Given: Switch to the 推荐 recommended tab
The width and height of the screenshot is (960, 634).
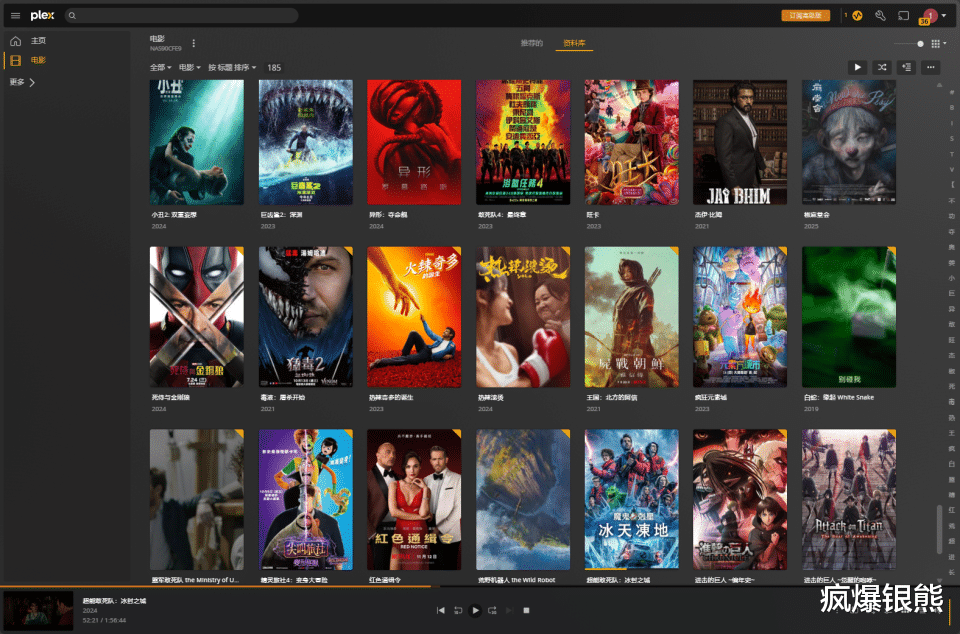Looking at the screenshot, I should pyautogui.click(x=531, y=43).
